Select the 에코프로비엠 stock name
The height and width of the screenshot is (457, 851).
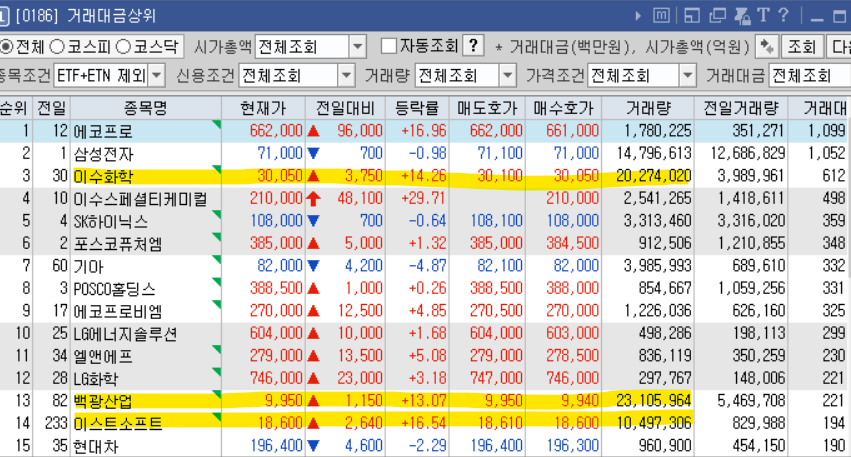coord(118,311)
